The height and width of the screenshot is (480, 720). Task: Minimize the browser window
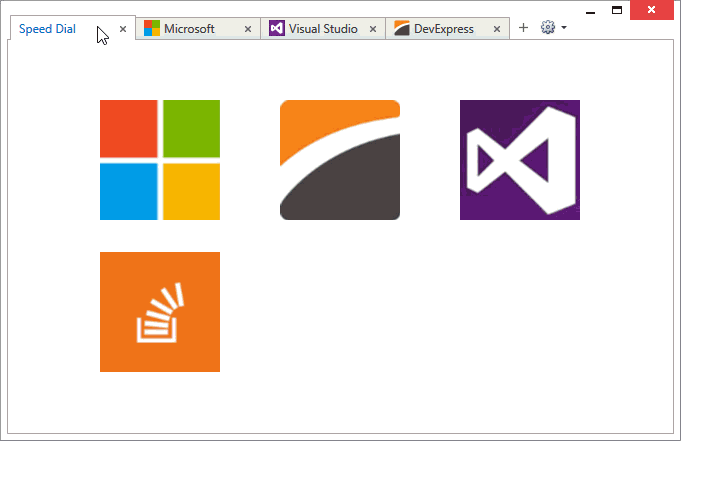pyautogui.click(x=591, y=11)
